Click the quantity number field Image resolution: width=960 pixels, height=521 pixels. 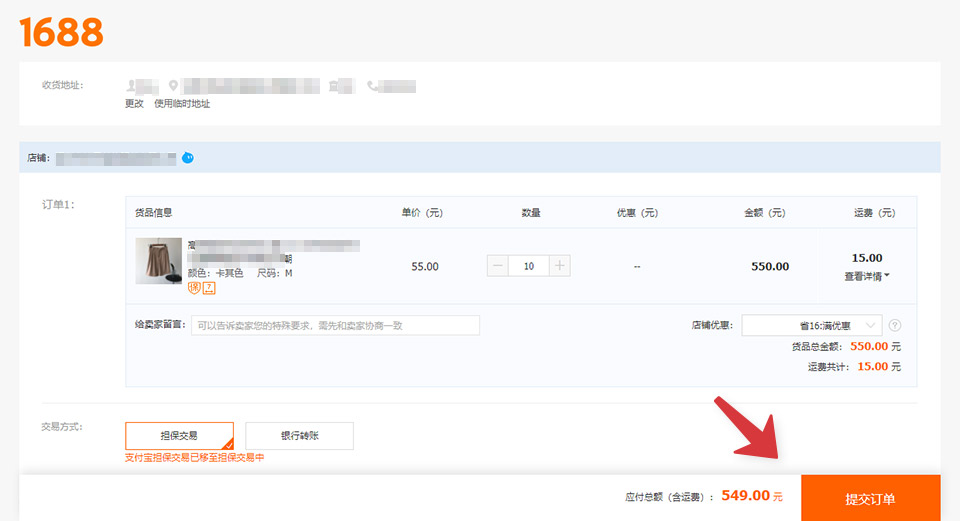click(x=528, y=266)
